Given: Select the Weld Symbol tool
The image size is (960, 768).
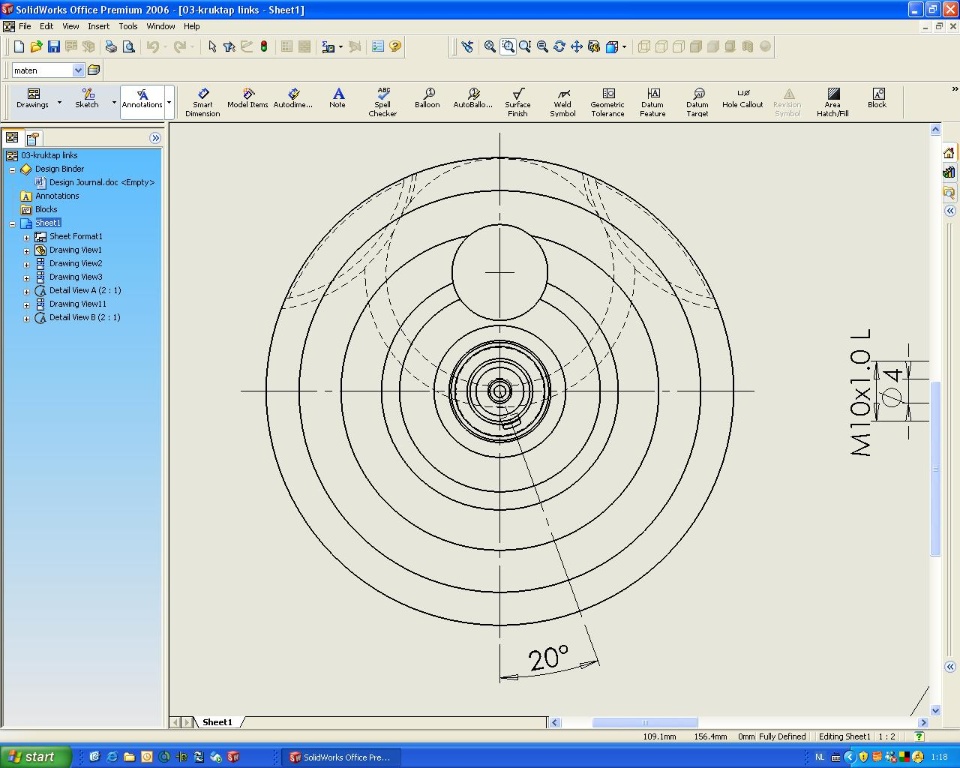Looking at the screenshot, I should 562,101.
